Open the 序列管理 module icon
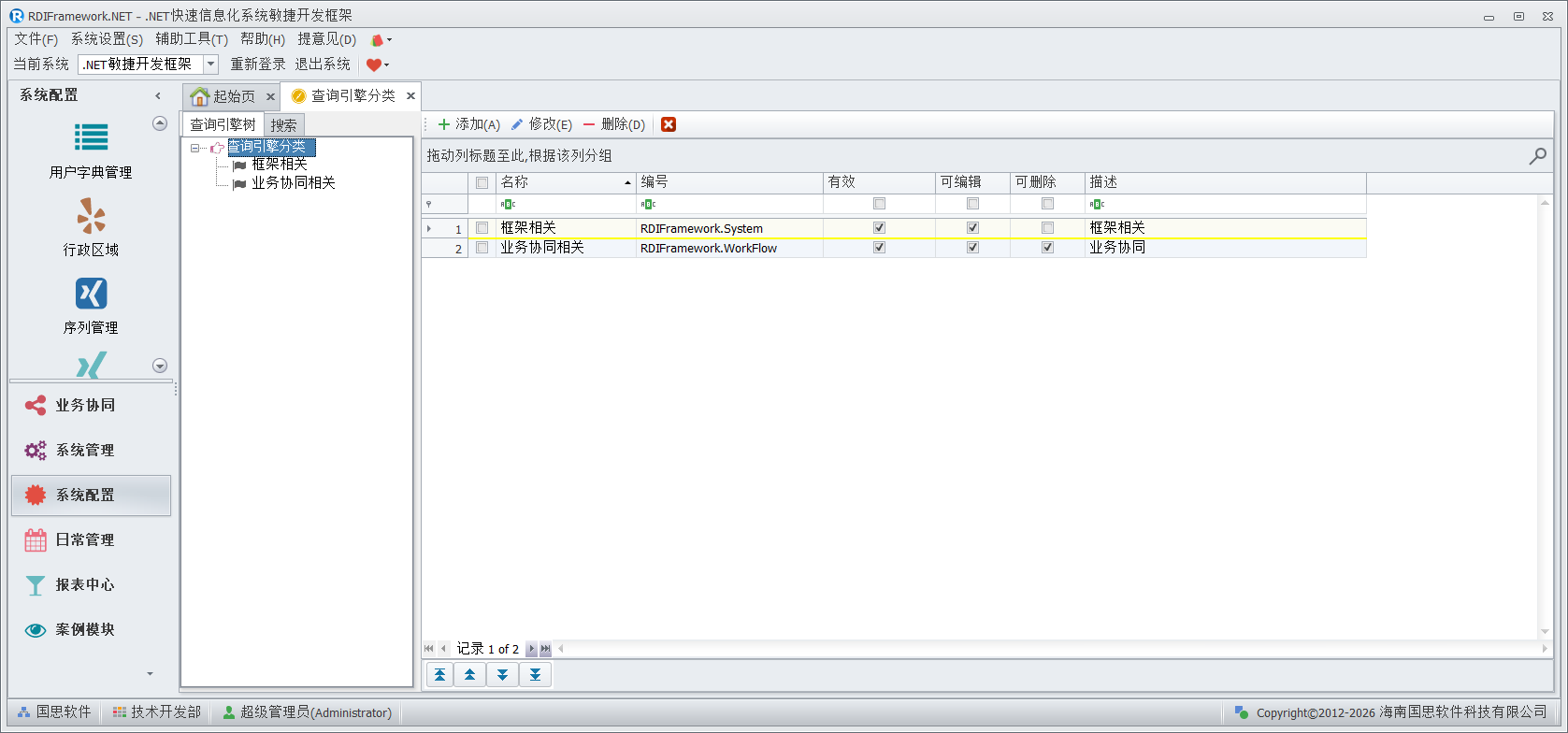1568x733 pixels. (91, 294)
